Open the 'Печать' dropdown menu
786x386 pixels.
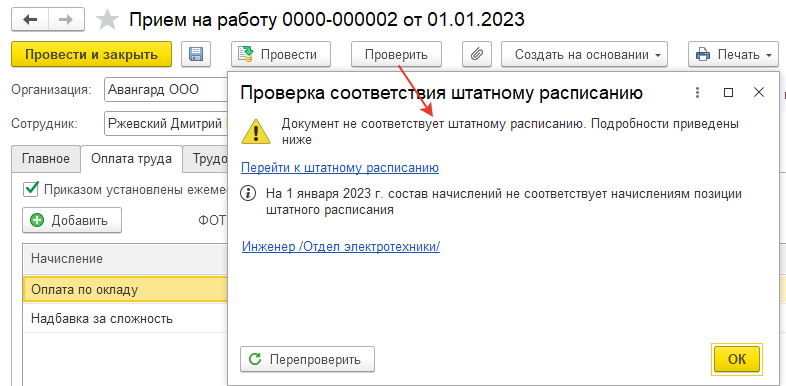(733, 54)
